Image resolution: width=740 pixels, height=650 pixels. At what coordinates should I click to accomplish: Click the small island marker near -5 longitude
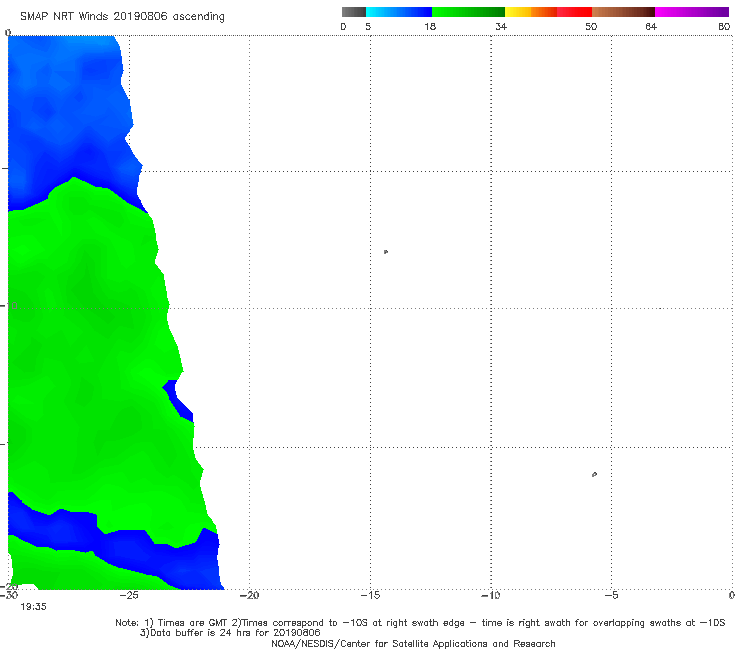click(x=594, y=474)
